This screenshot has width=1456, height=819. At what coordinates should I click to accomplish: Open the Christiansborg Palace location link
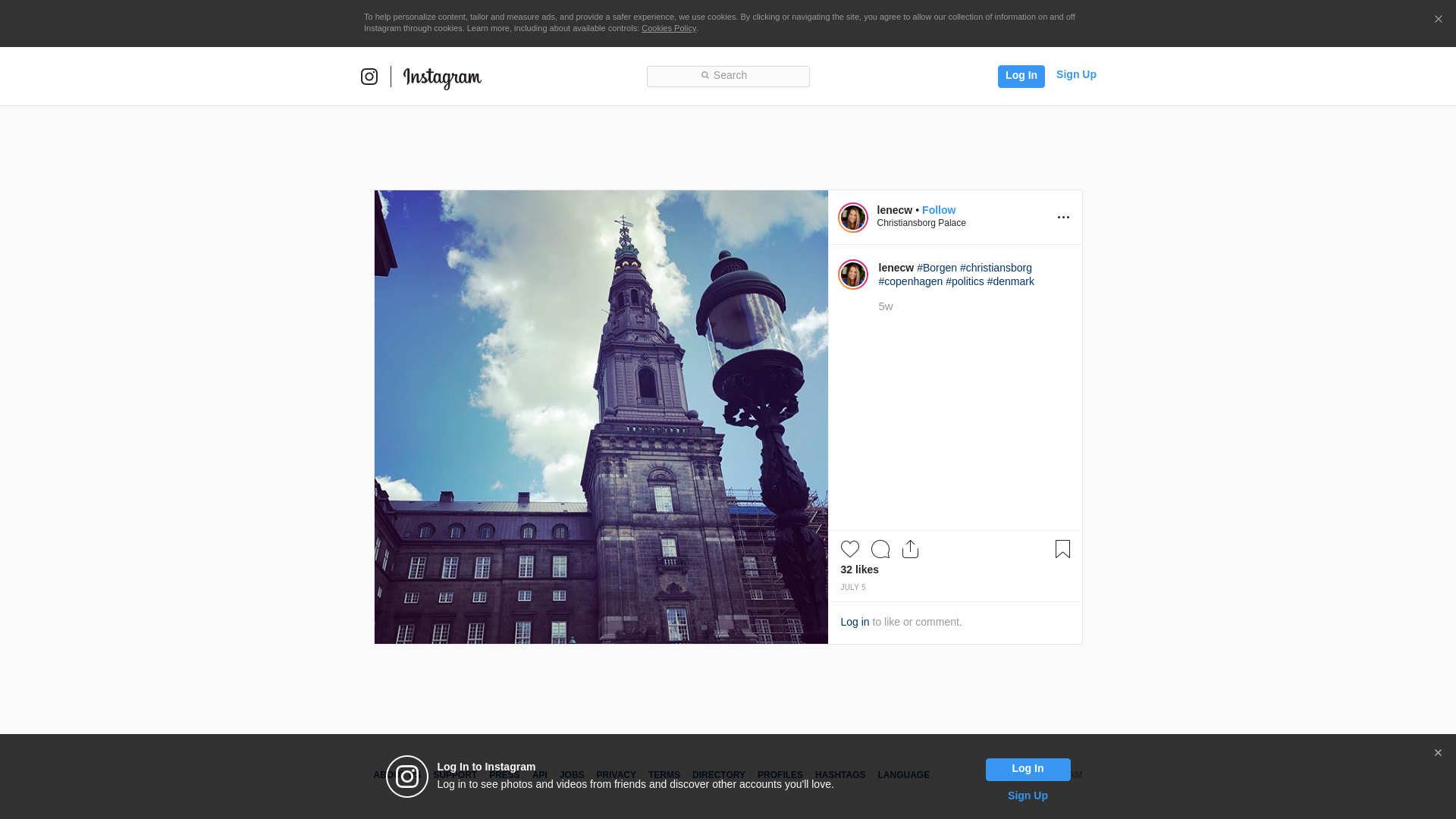[x=921, y=223]
